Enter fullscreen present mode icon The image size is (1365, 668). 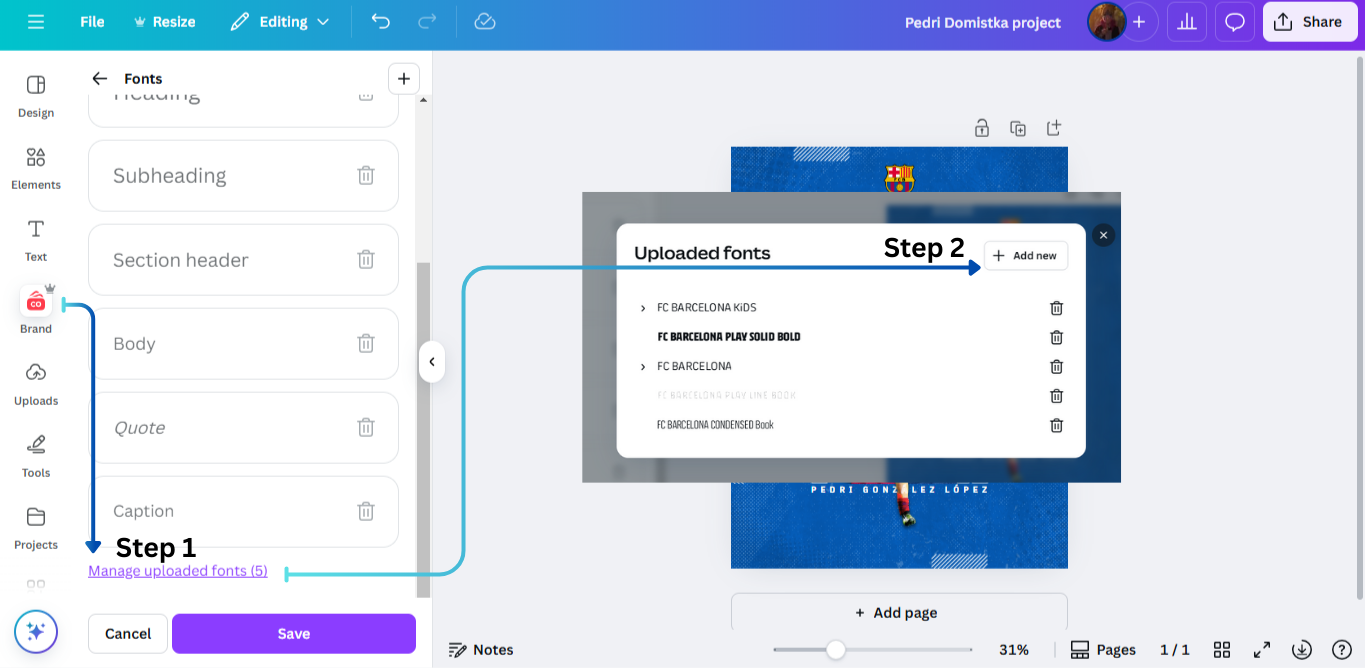[x=1262, y=650]
